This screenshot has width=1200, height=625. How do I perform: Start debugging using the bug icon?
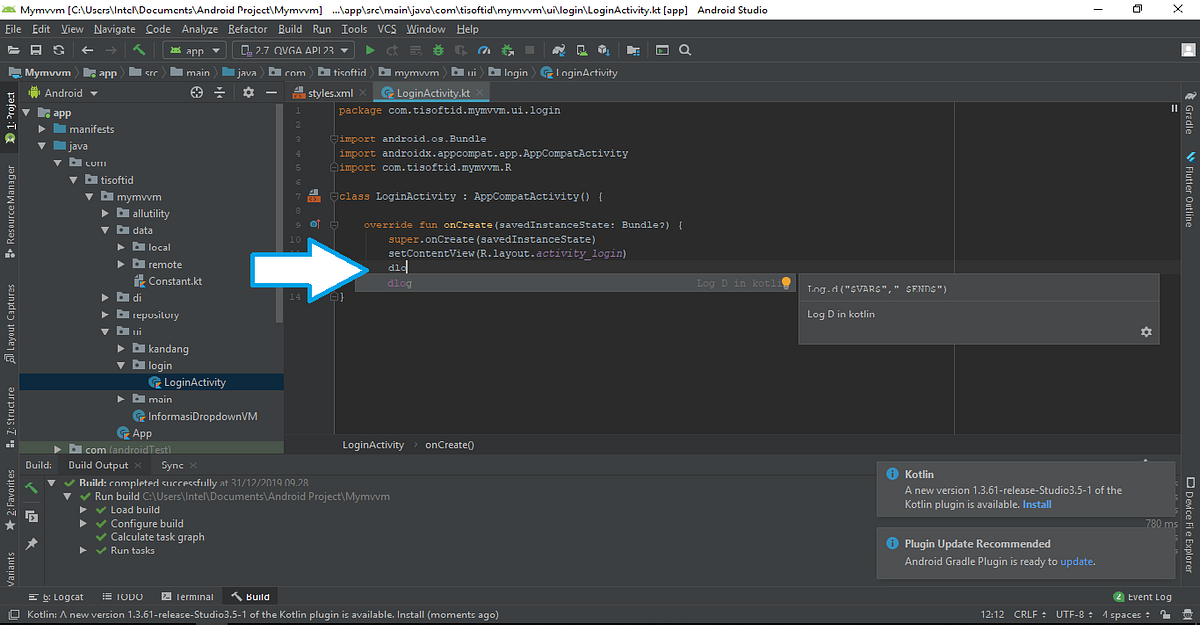[x=436, y=49]
